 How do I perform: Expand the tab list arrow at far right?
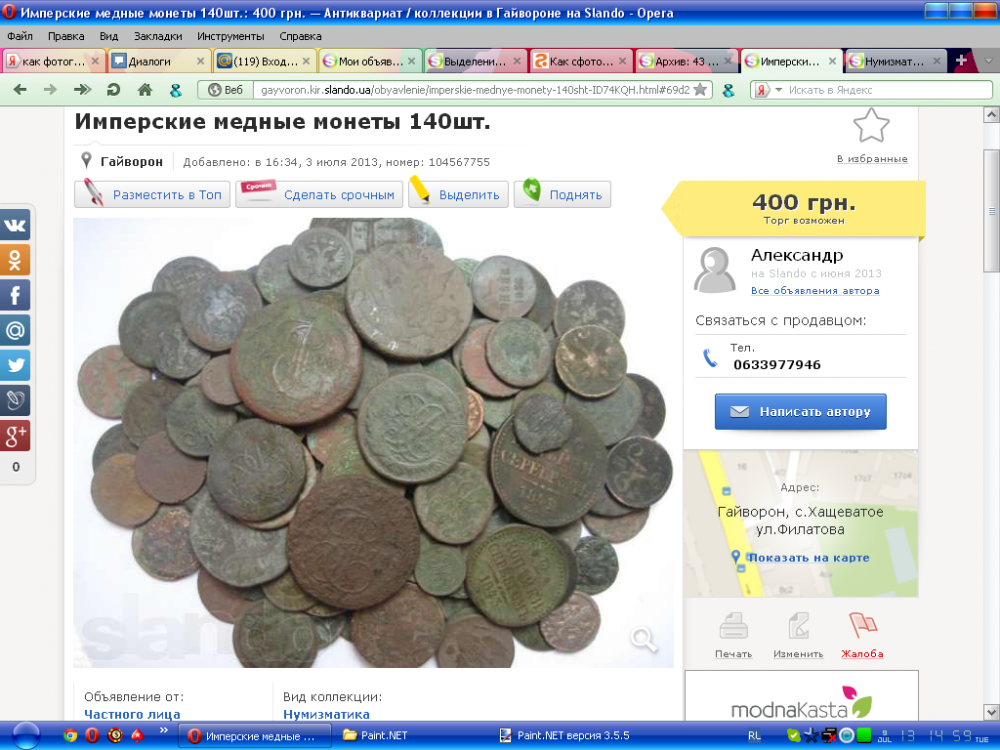click(x=987, y=61)
